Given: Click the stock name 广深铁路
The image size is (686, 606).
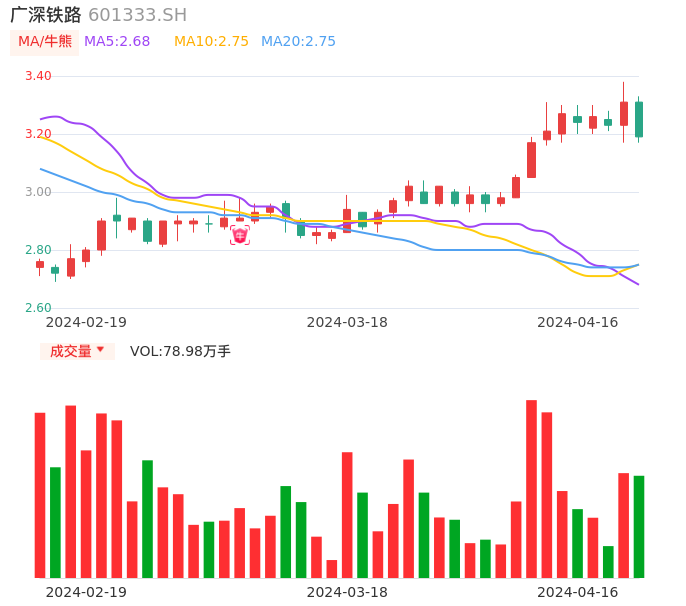Looking at the screenshot, I should [46, 15].
